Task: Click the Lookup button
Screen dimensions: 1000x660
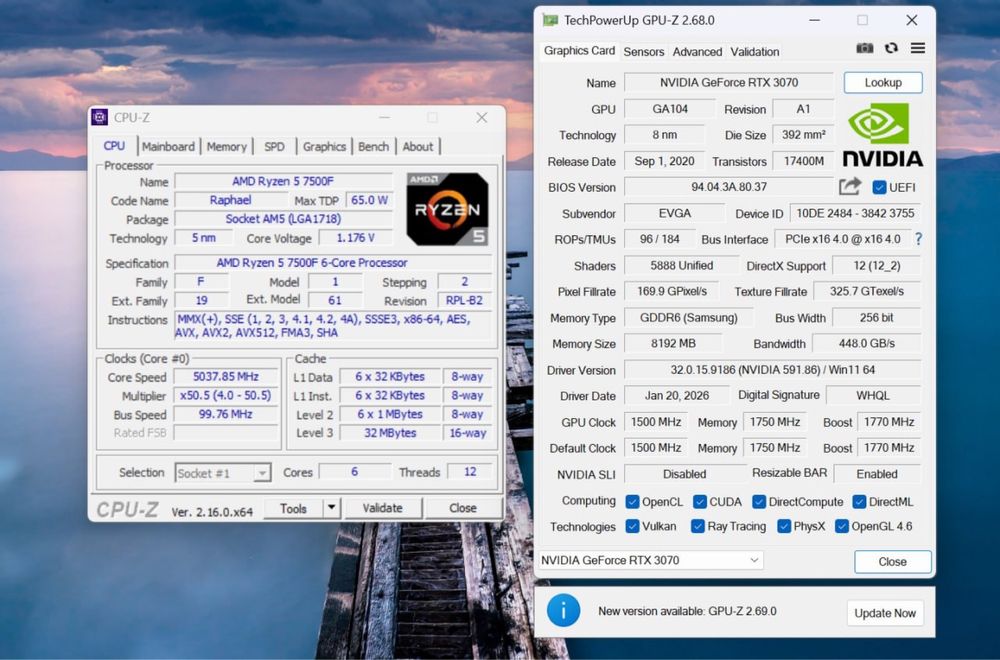Action: (x=883, y=82)
